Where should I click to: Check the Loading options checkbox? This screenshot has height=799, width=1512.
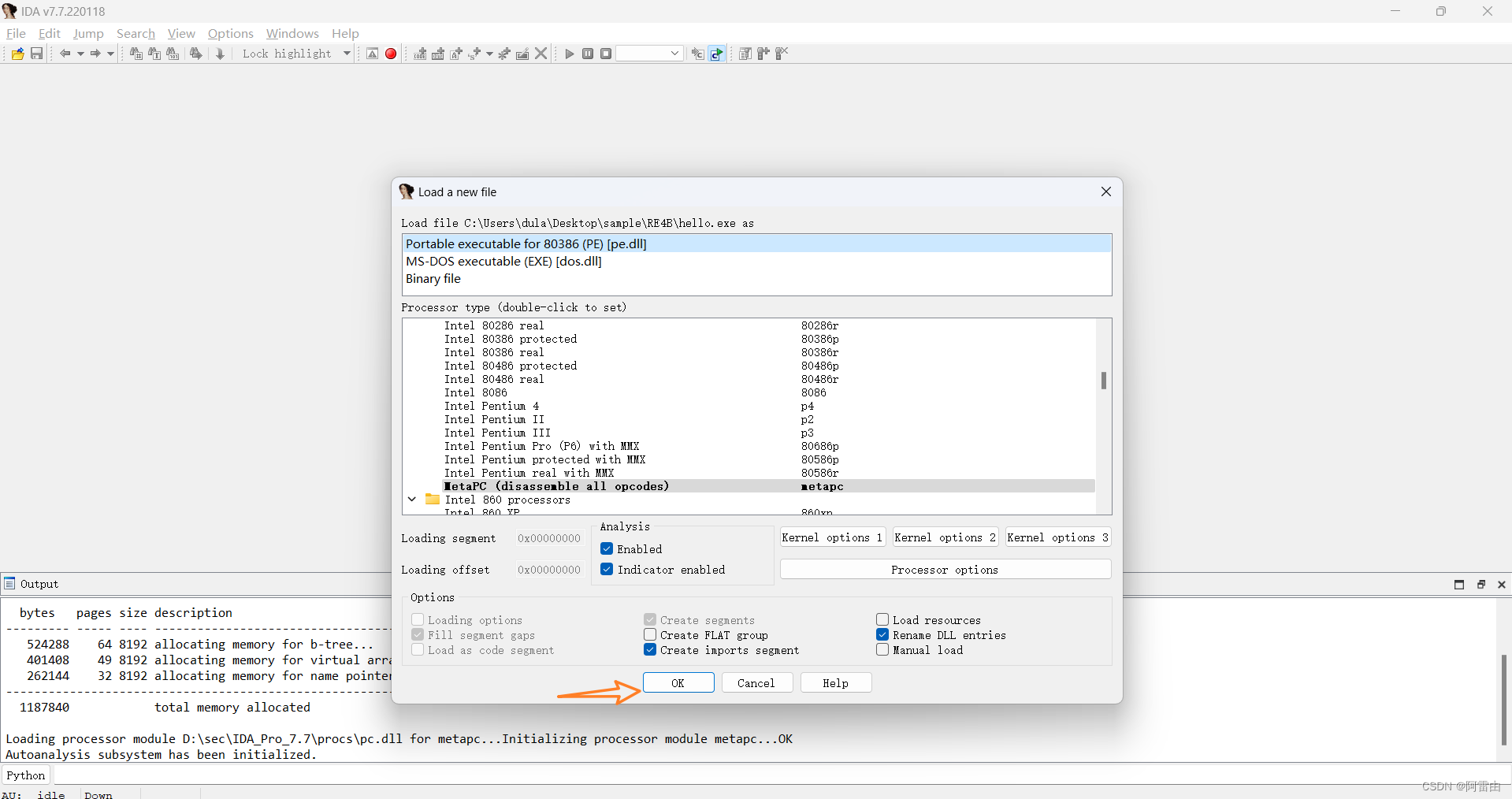(418, 619)
